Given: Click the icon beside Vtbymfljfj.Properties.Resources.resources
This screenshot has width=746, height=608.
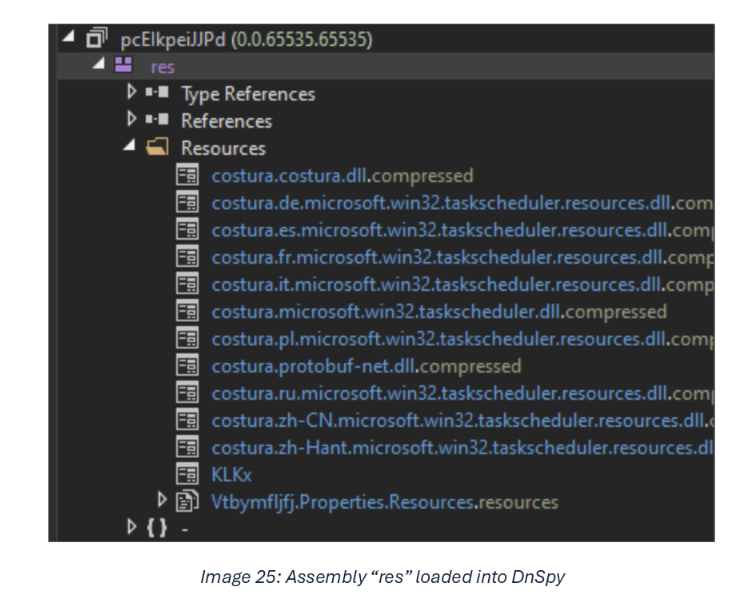Looking at the screenshot, I should (188, 501).
